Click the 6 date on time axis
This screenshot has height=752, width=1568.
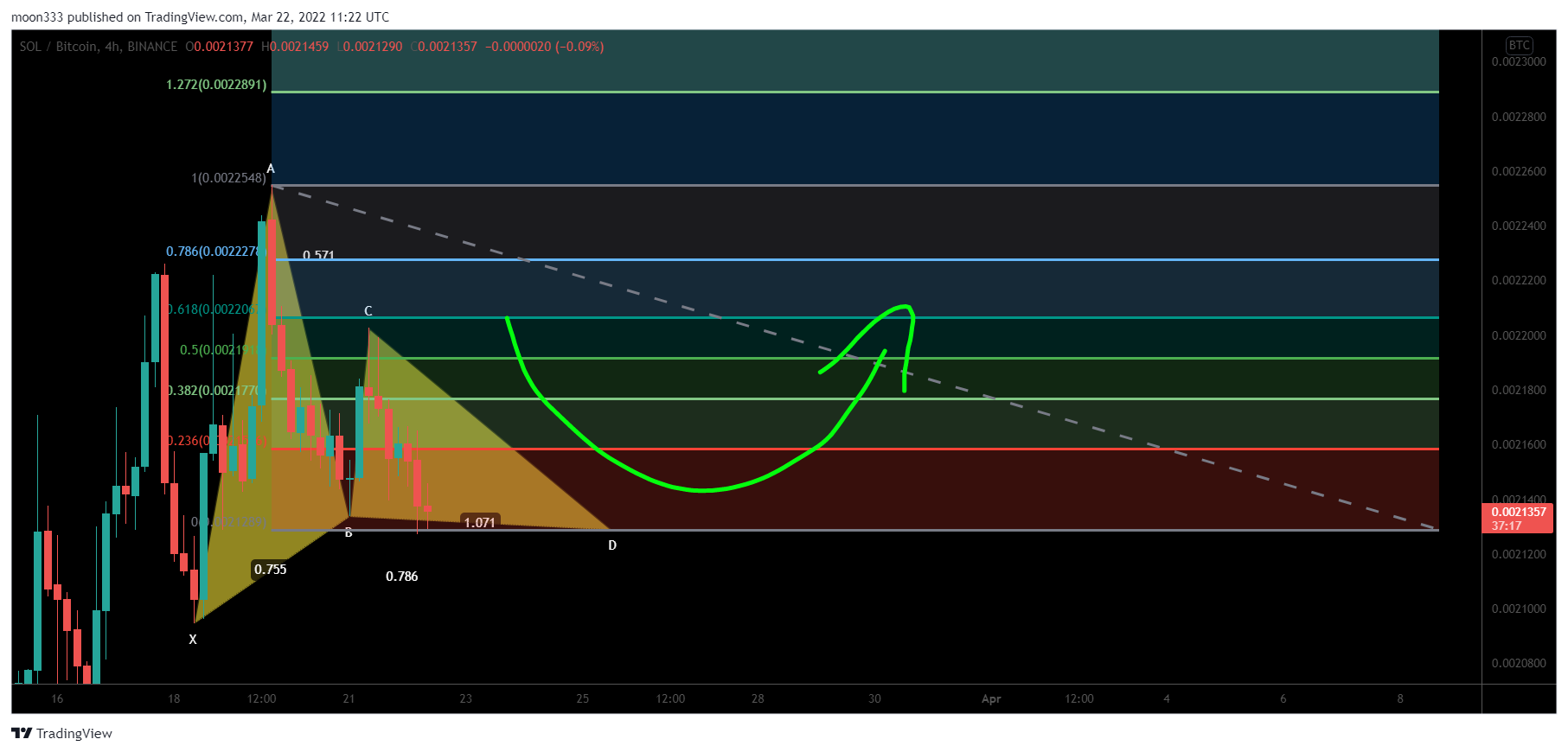point(1283,698)
